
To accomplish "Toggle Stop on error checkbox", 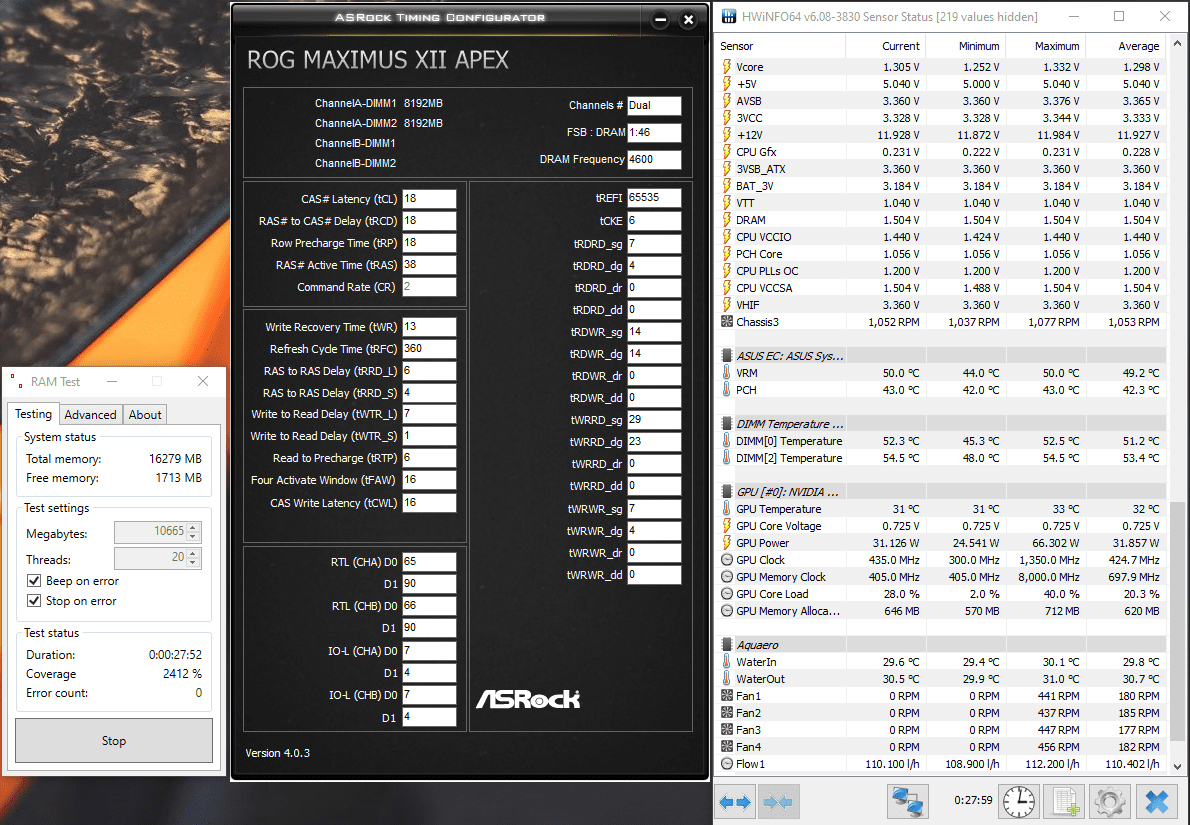I will click(x=33, y=600).
